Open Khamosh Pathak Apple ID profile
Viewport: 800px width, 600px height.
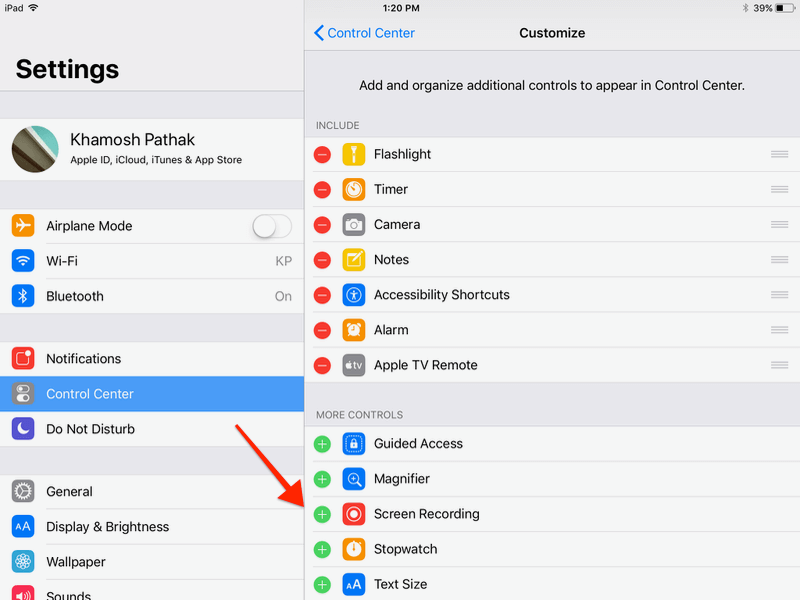pos(151,149)
